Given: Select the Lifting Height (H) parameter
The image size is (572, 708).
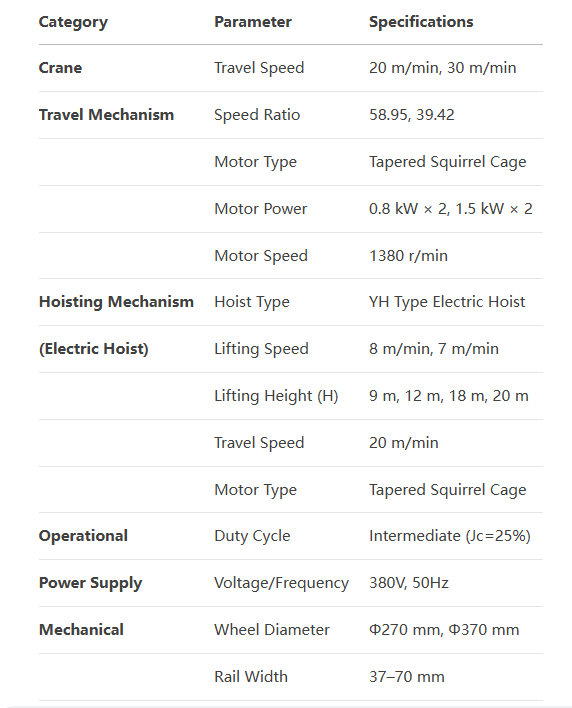Looking at the screenshot, I should coord(276,396).
